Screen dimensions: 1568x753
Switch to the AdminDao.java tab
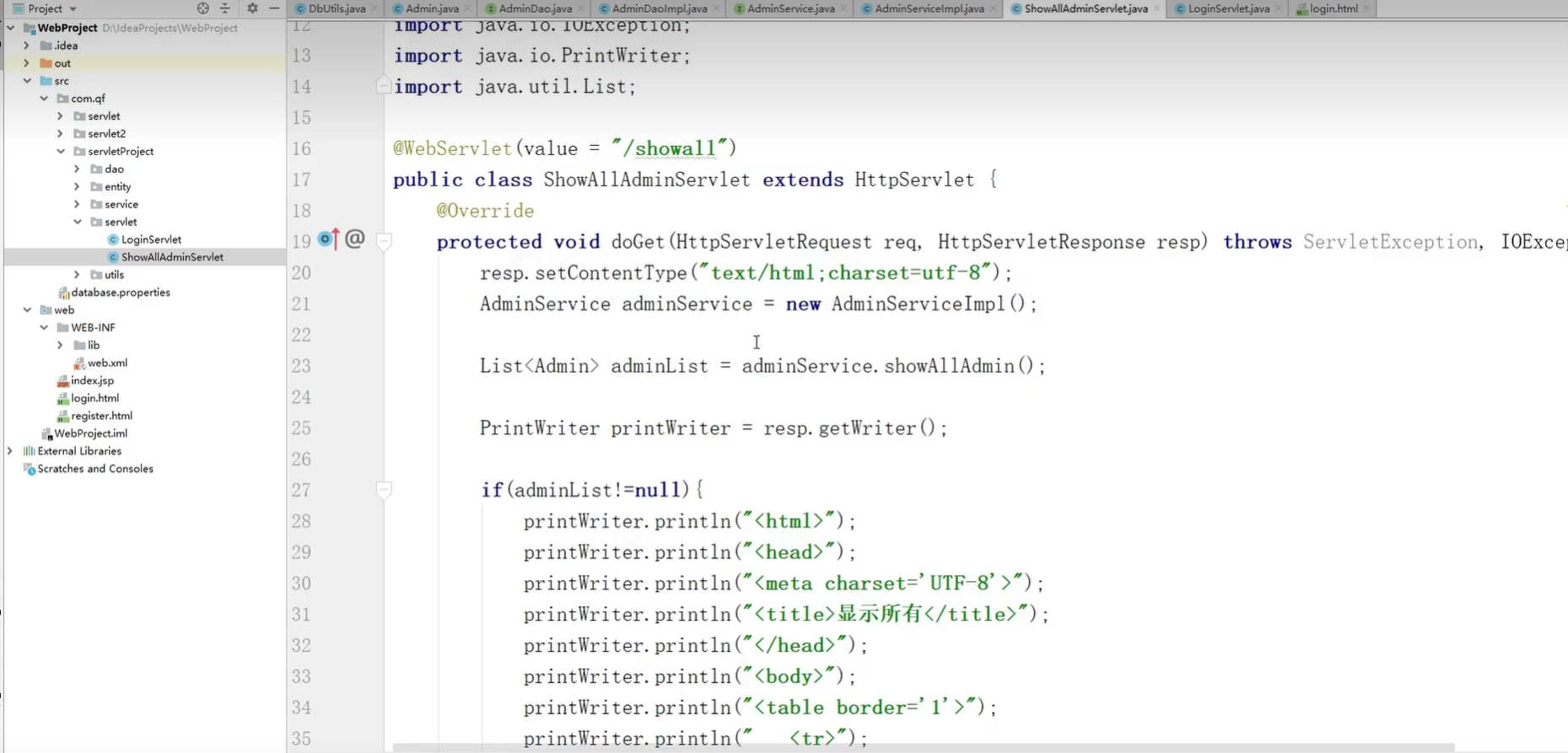pos(535,8)
